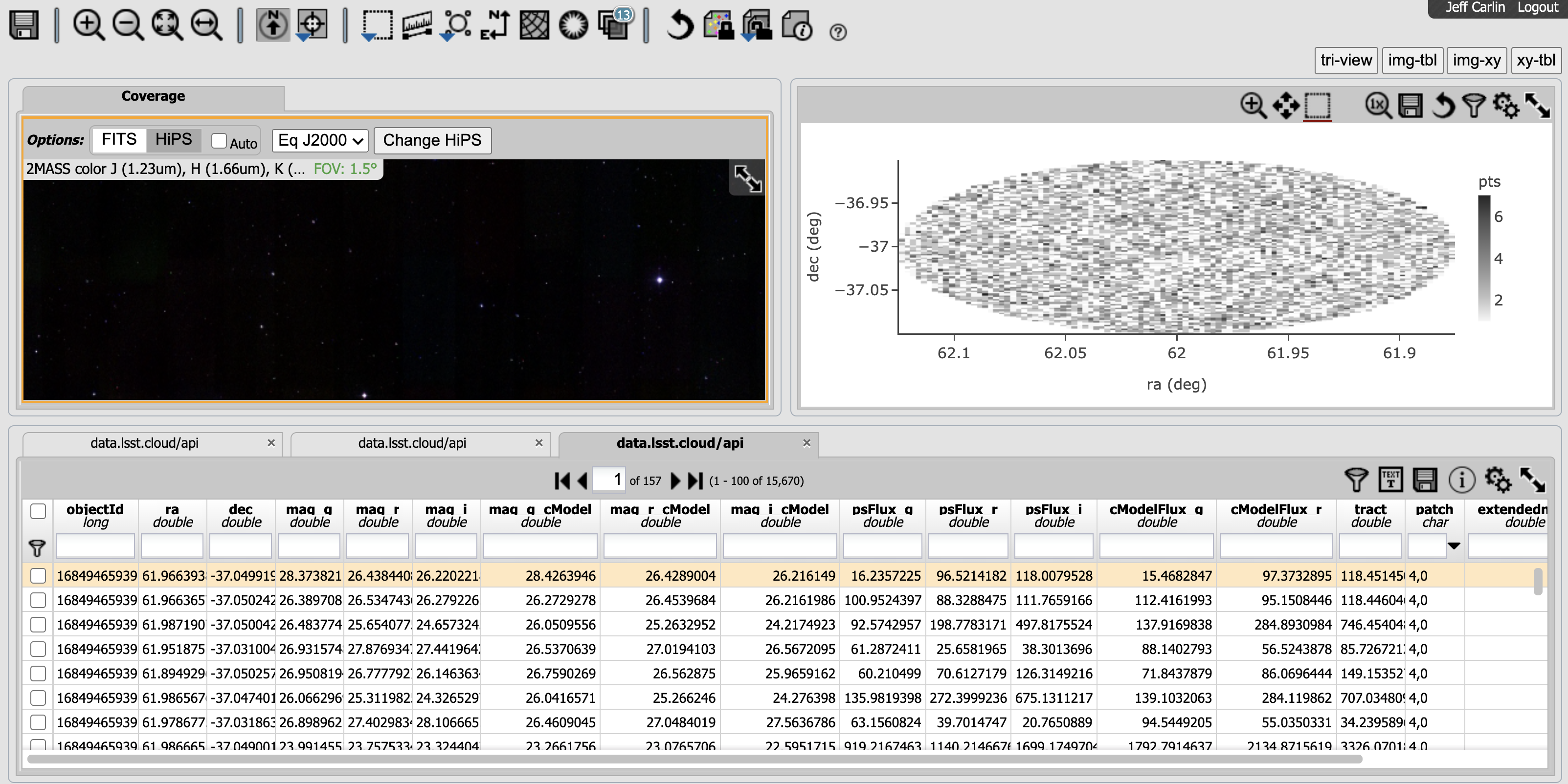Jump to the first table page
This screenshot has width=1568, height=784.
click(562, 480)
